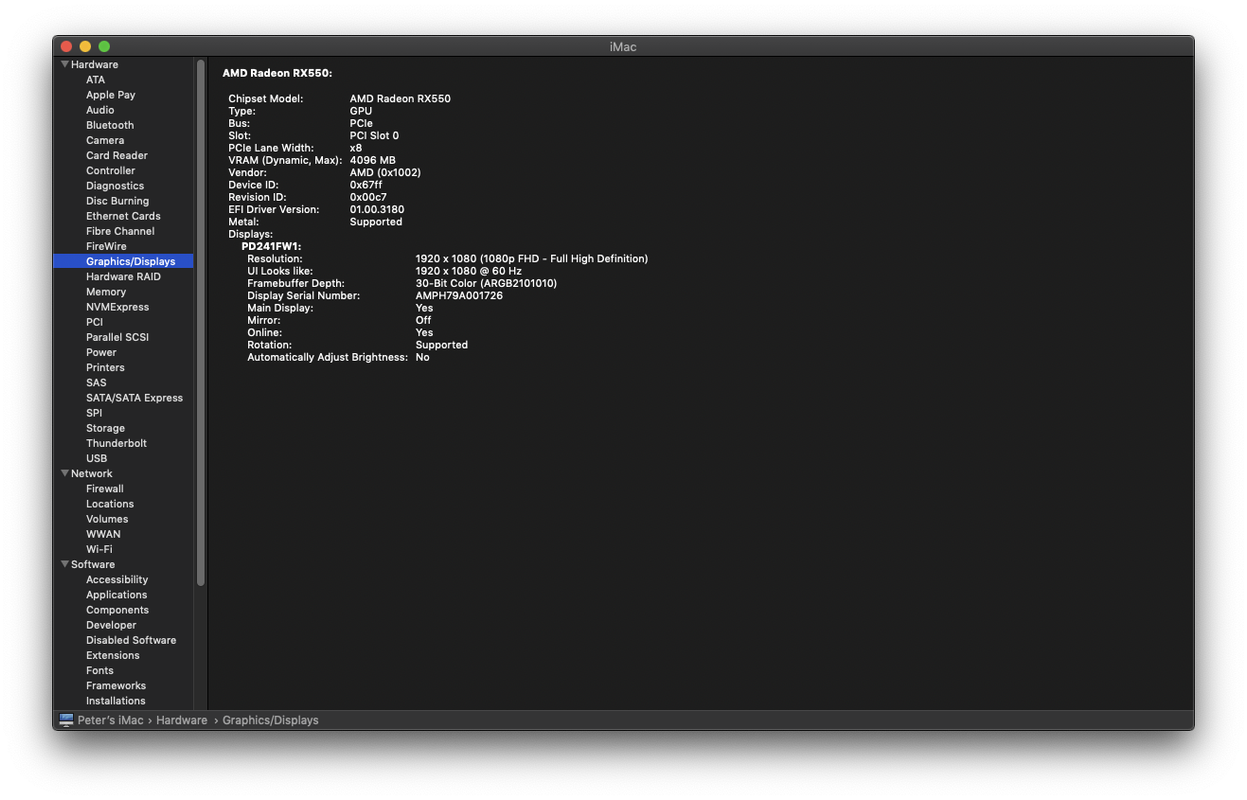Select Fibre Channel entry

[120, 231]
